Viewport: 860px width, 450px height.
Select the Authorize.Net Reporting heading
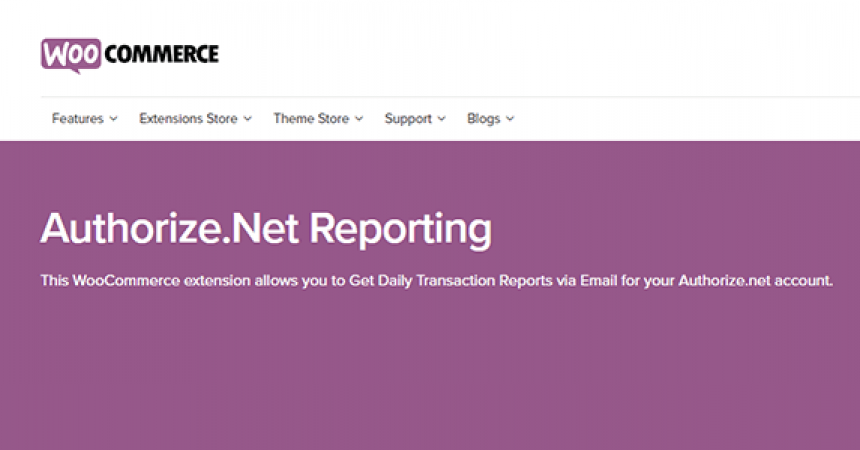coord(266,229)
